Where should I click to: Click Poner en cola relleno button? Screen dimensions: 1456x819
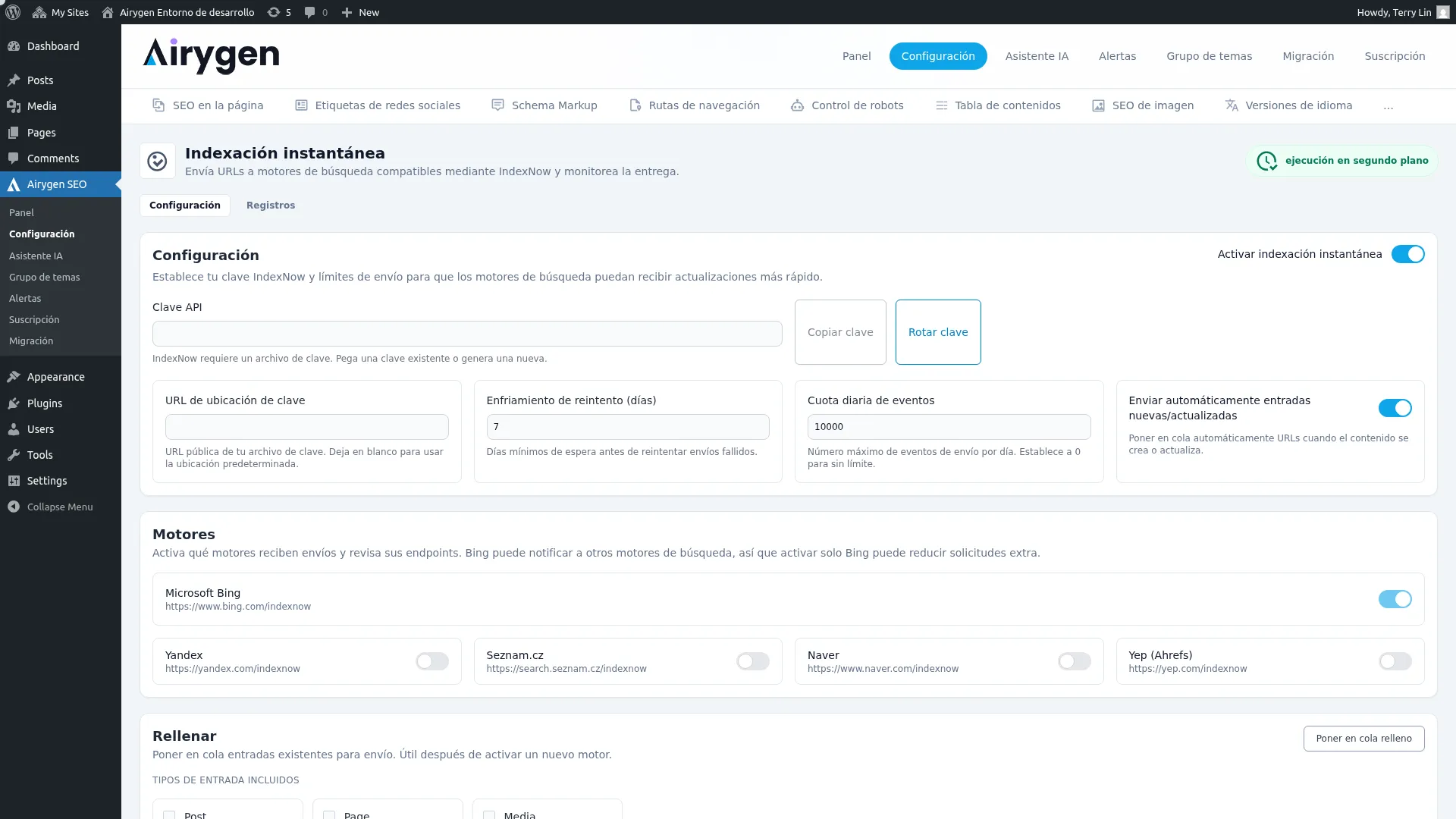click(1363, 739)
